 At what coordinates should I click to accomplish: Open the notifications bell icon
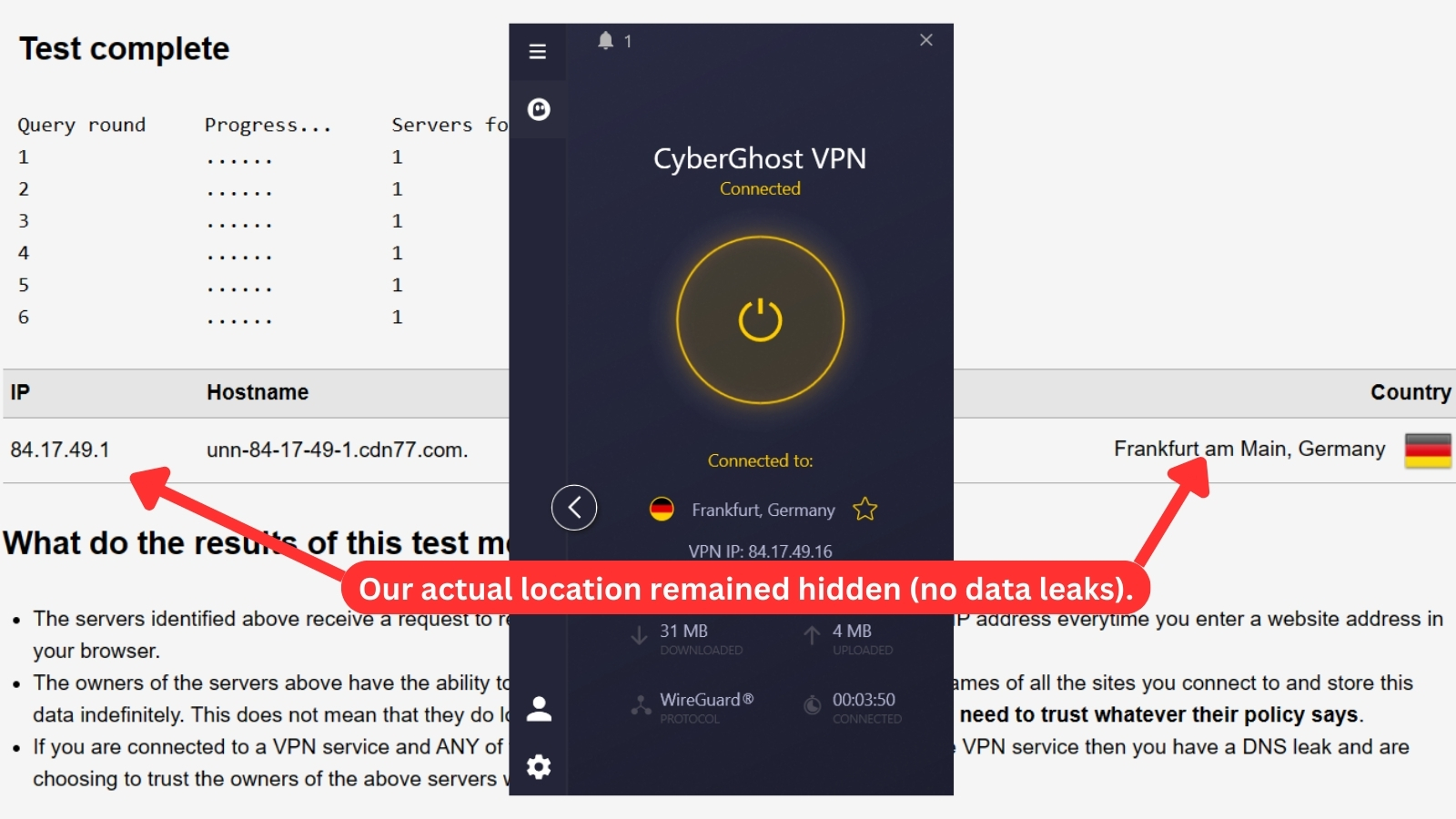[x=606, y=40]
